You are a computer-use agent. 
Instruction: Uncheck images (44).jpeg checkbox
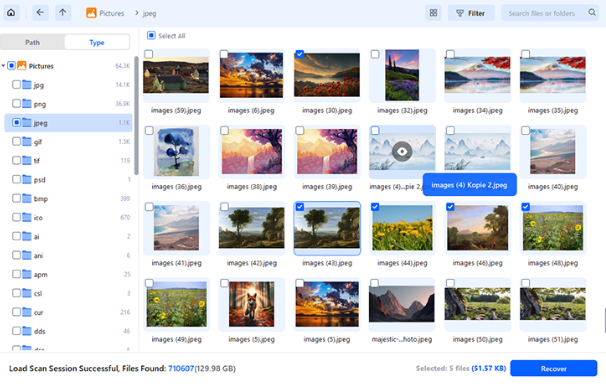click(375, 207)
